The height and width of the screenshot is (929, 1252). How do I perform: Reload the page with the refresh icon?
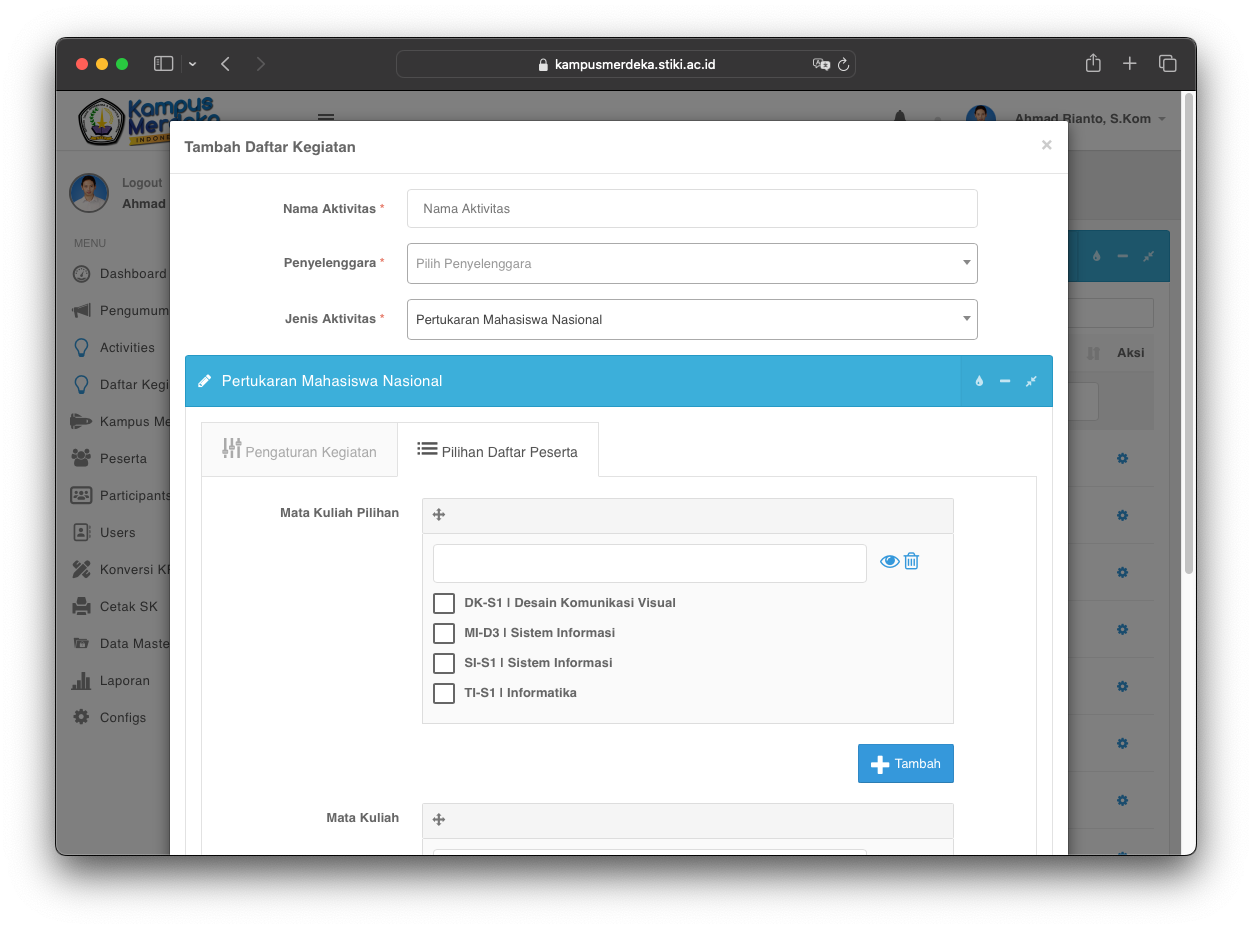(x=843, y=65)
